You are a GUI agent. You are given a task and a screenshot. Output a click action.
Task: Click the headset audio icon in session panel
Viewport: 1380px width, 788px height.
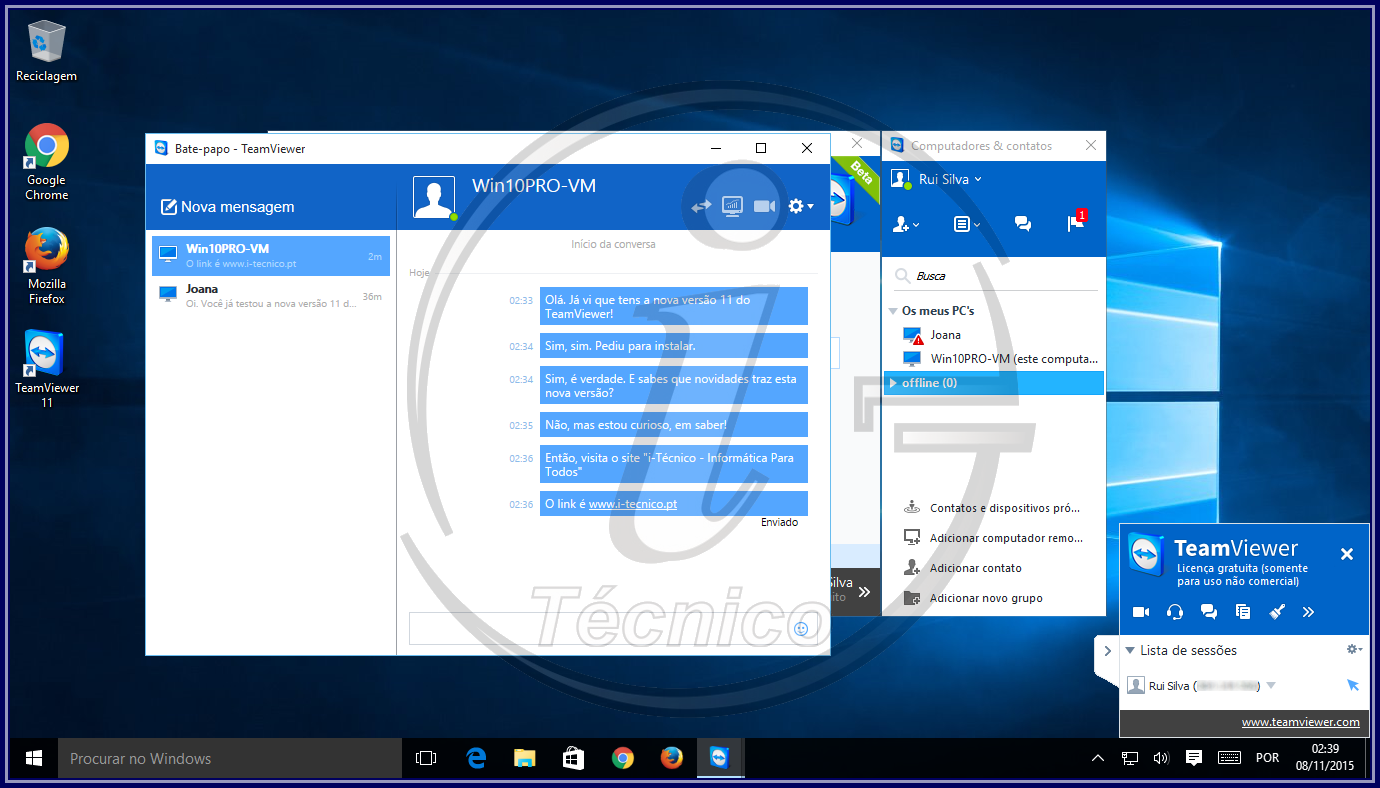coord(1174,611)
